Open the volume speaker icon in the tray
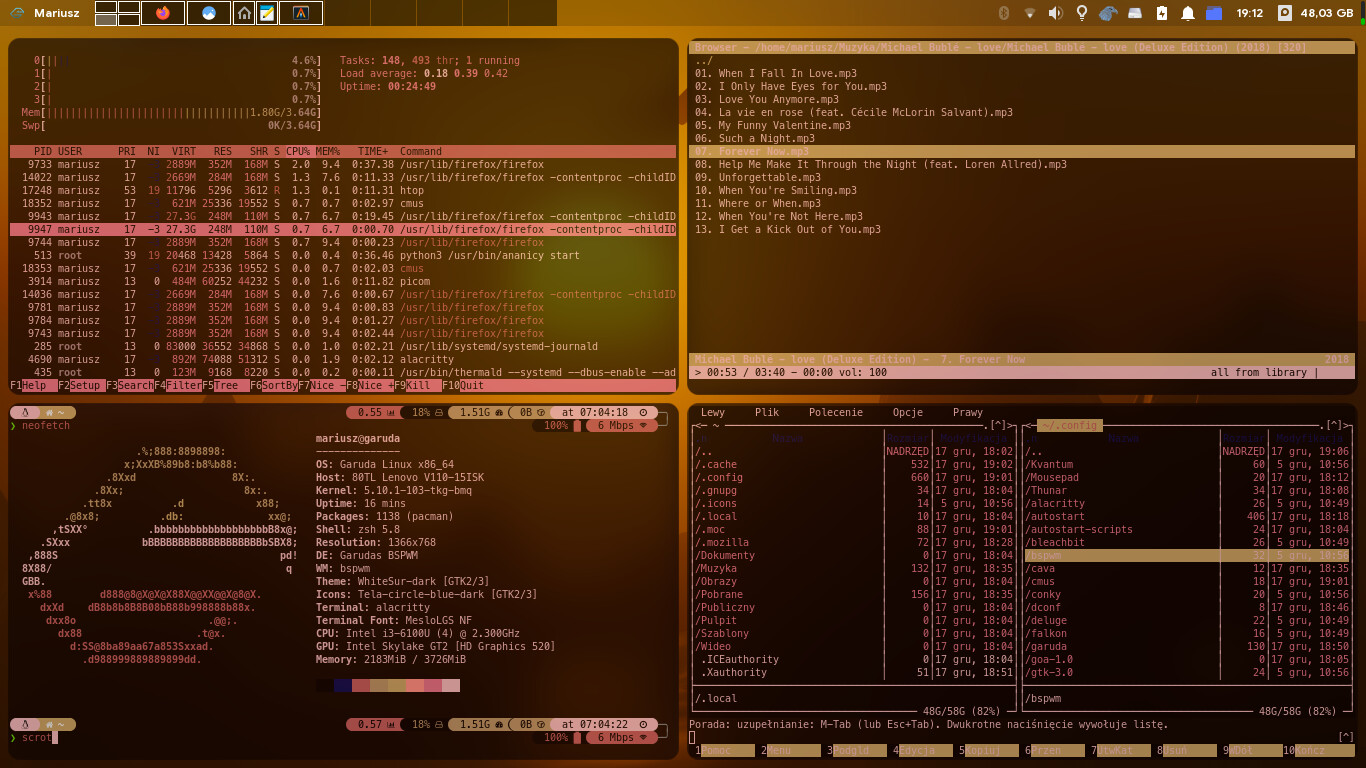 point(1056,13)
